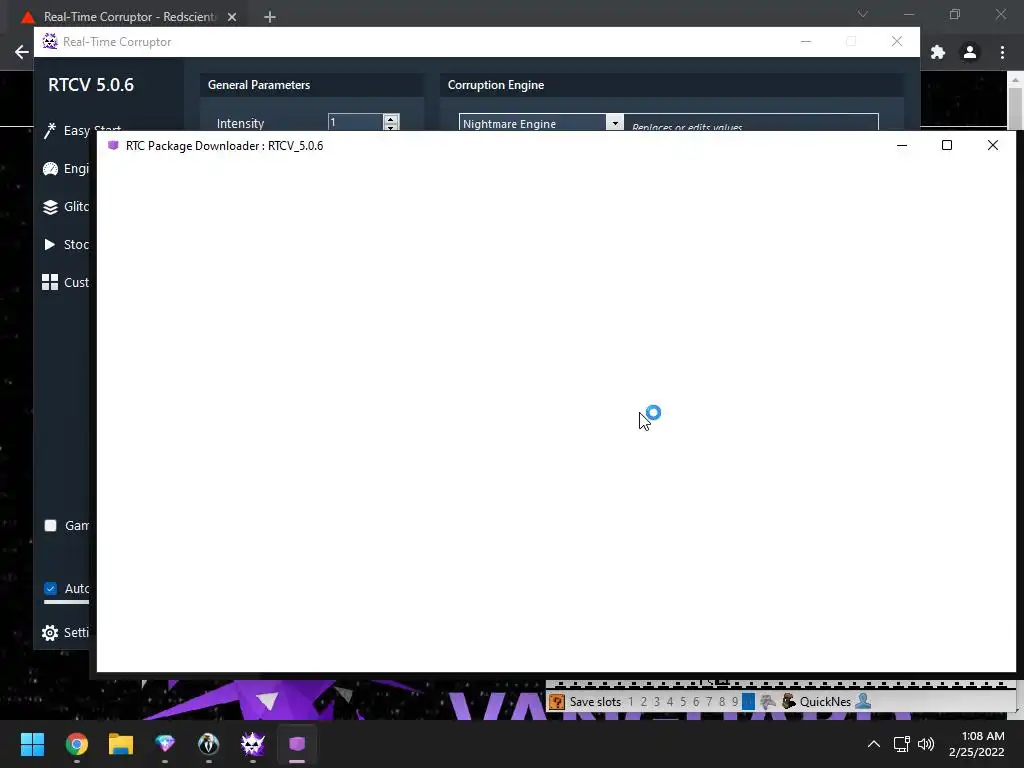Select save slot 8
This screenshot has width=1024, height=768.
pyautogui.click(x=722, y=701)
